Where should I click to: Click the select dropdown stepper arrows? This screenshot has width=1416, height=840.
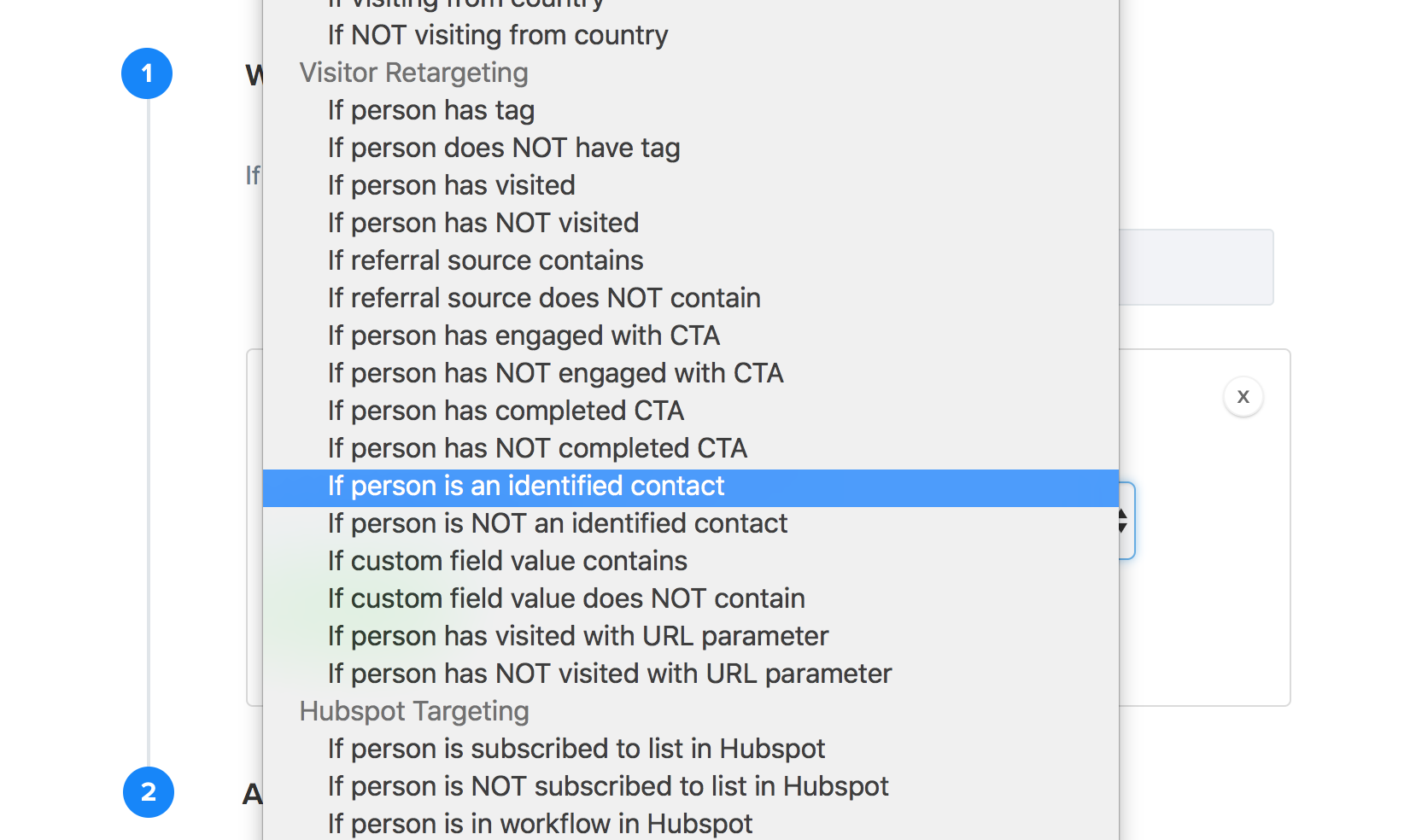pos(1123,521)
